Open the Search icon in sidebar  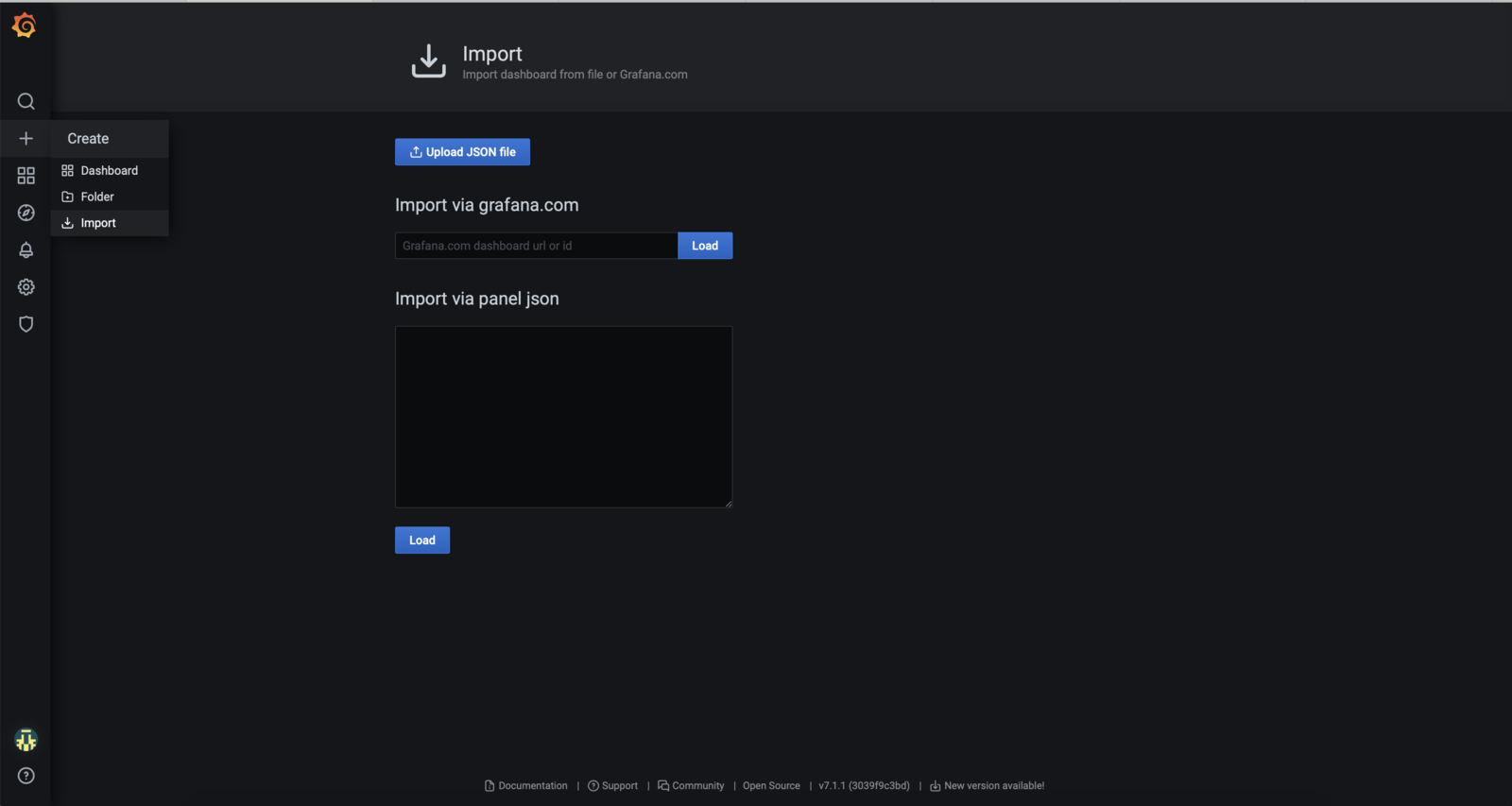pyautogui.click(x=26, y=101)
